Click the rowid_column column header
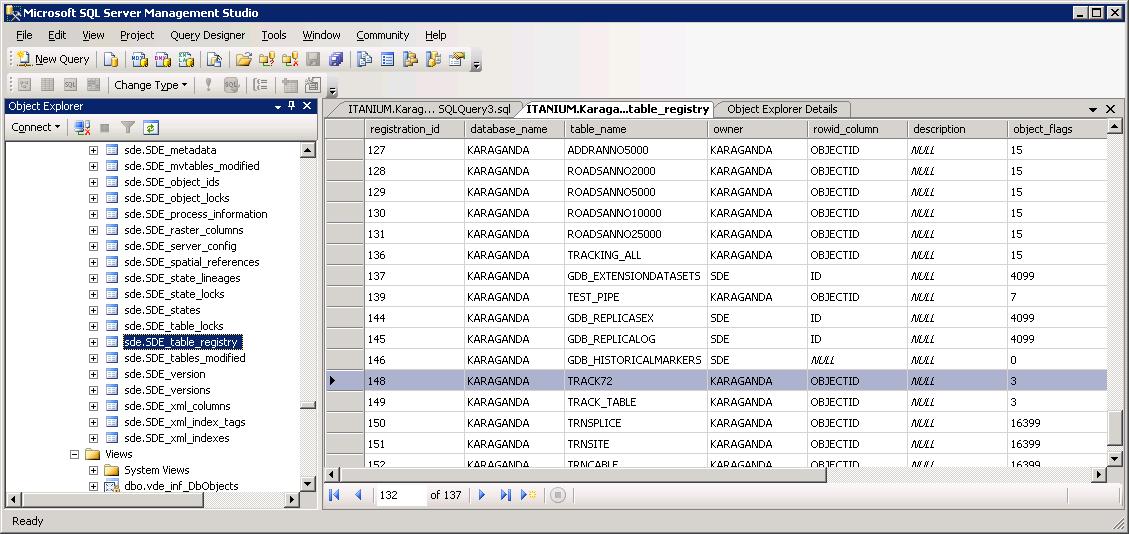The width and height of the screenshot is (1129, 534). [857, 130]
